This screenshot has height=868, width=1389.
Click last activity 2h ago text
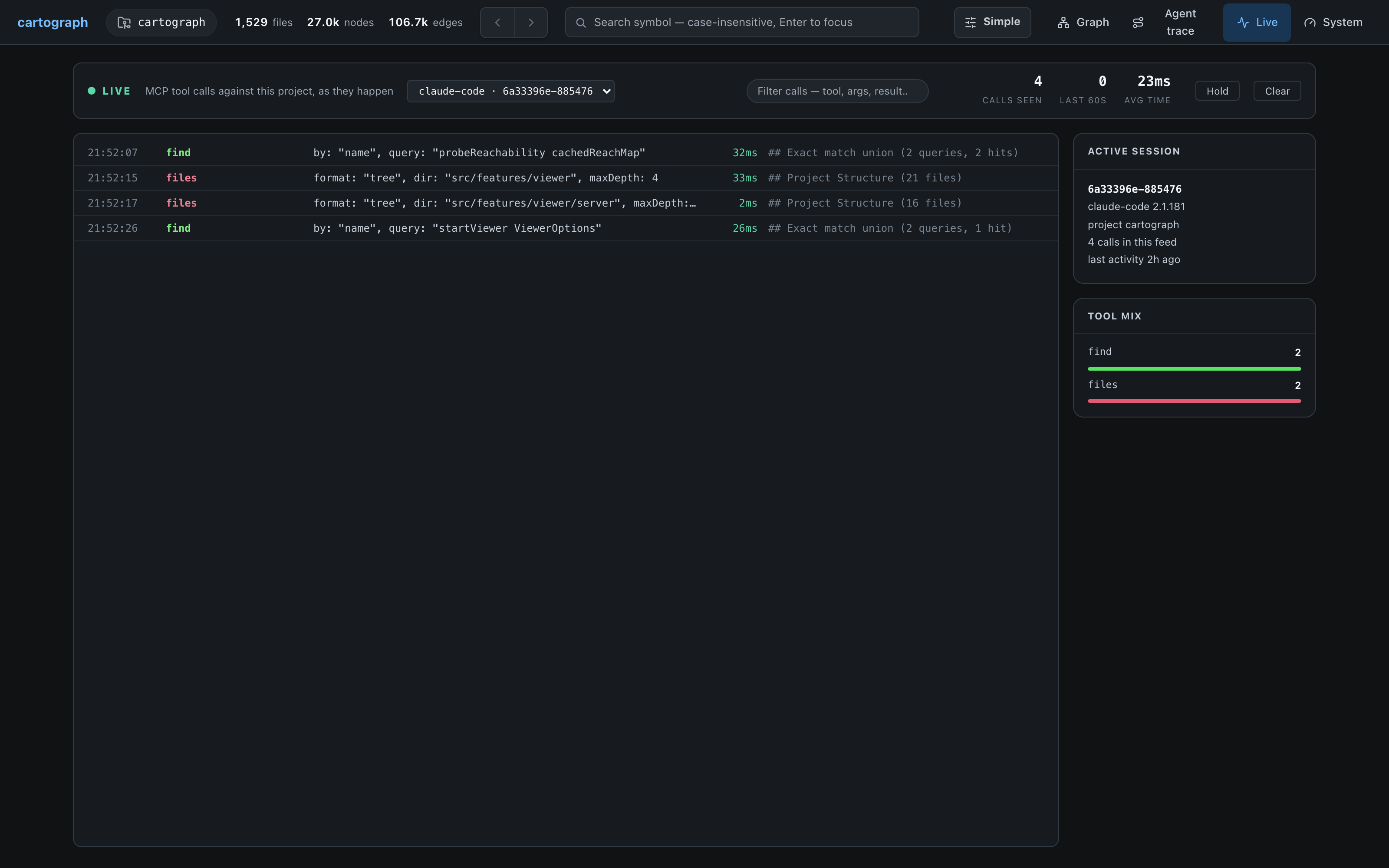click(1134, 259)
